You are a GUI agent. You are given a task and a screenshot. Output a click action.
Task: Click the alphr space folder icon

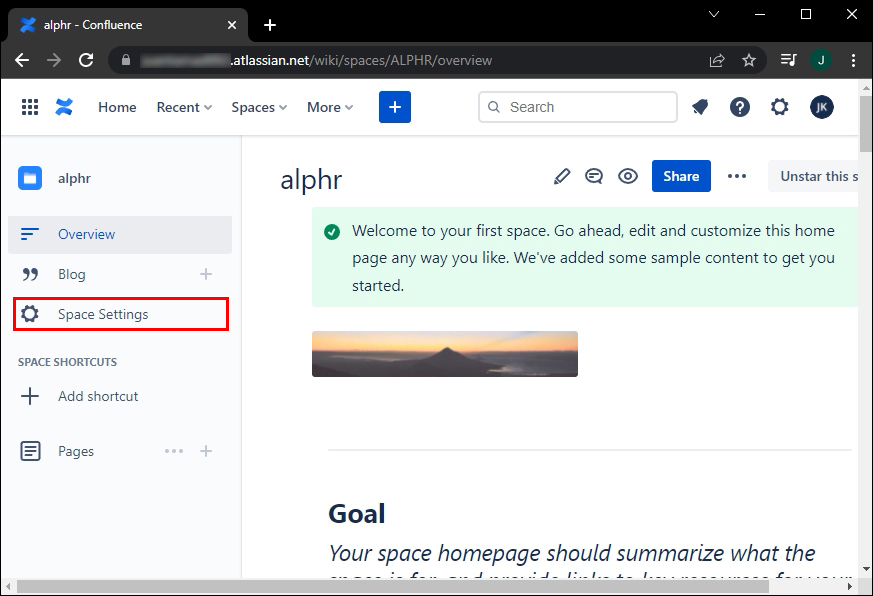pyautogui.click(x=30, y=178)
